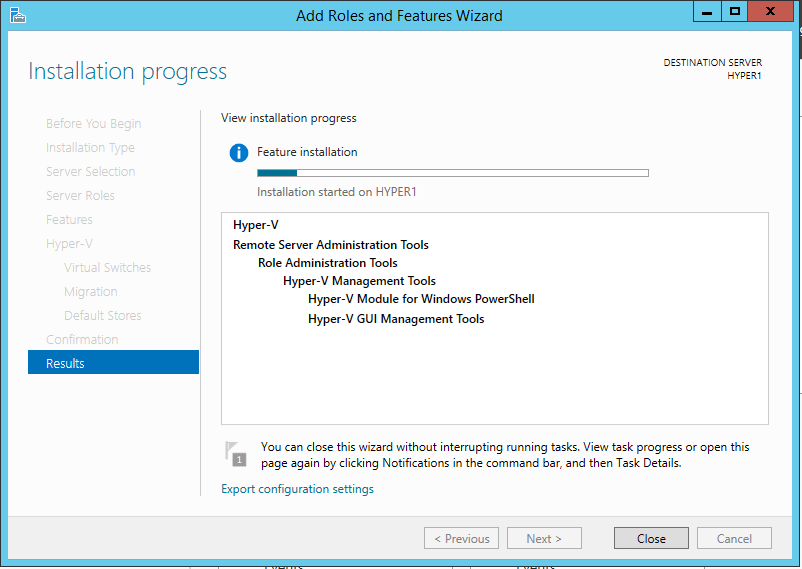
Task: Go to Hyper-V step in sidebar
Action: [x=69, y=244]
